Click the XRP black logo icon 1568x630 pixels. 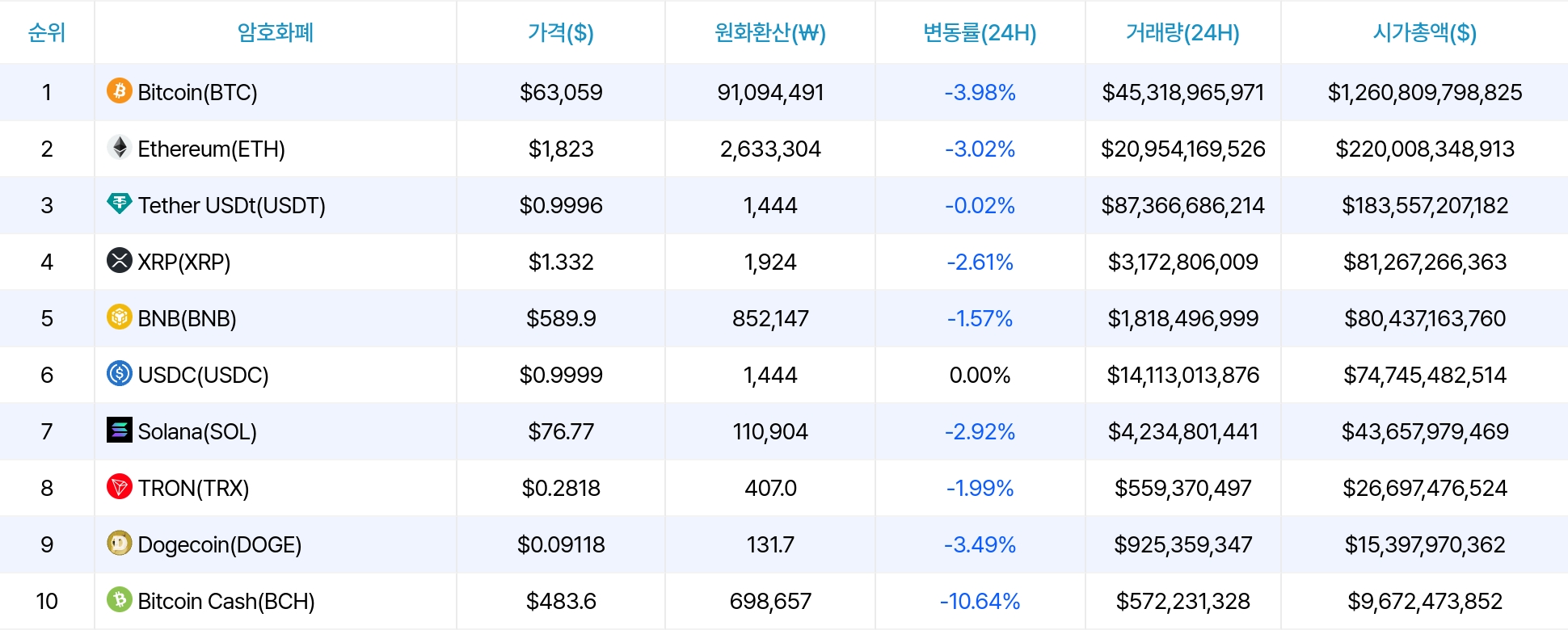click(120, 260)
